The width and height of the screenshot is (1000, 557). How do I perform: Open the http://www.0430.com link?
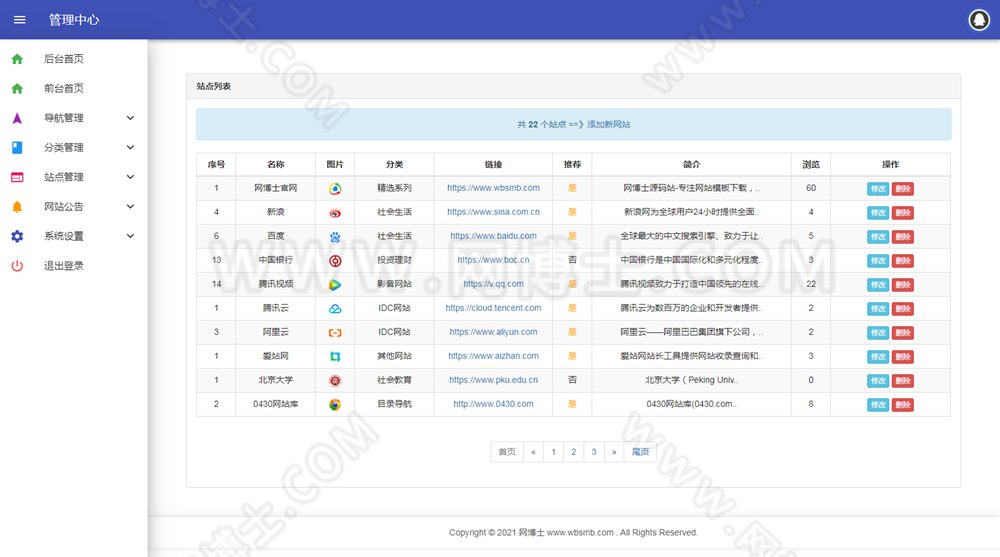tap(493, 404)
